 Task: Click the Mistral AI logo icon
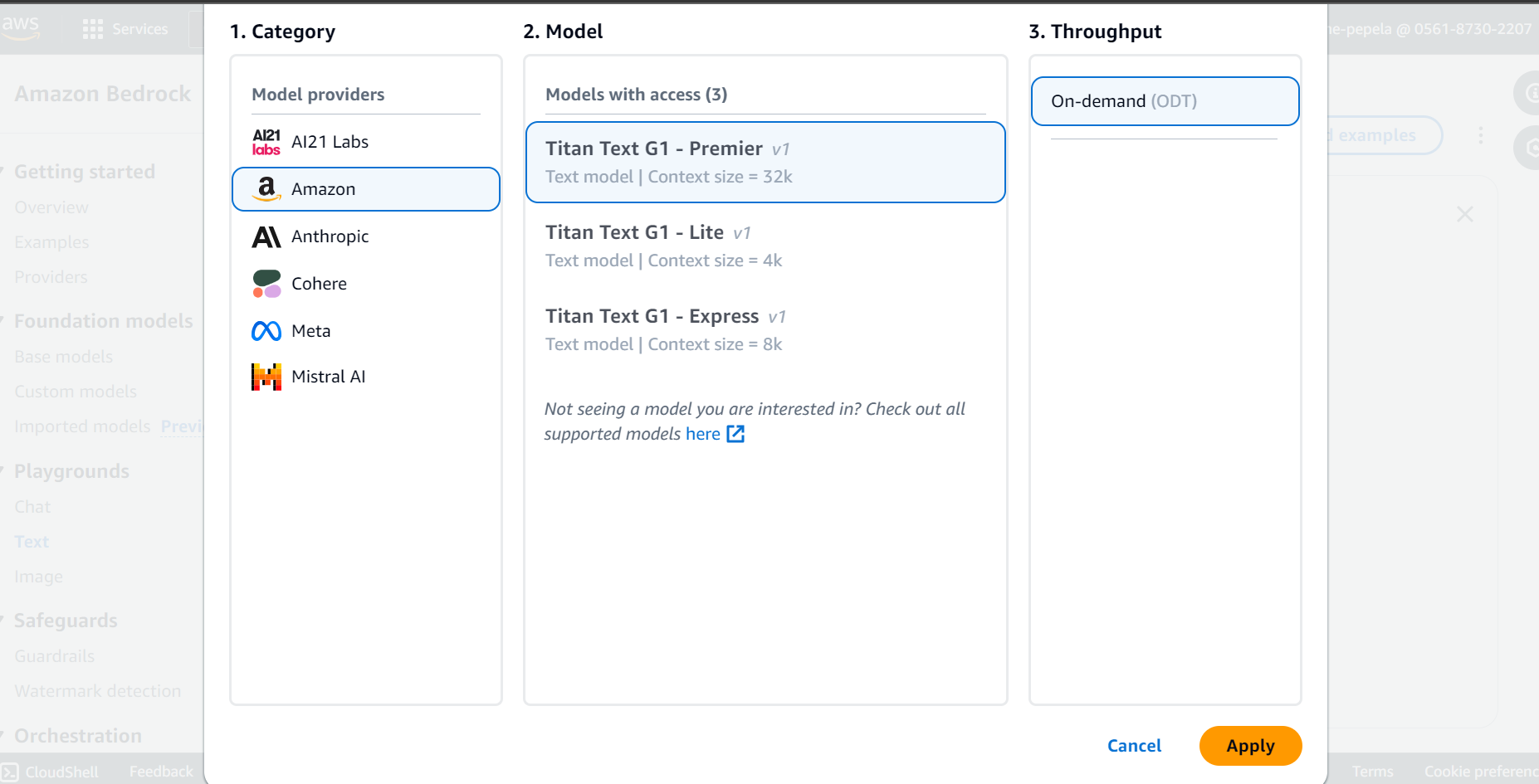coord(266,377)
